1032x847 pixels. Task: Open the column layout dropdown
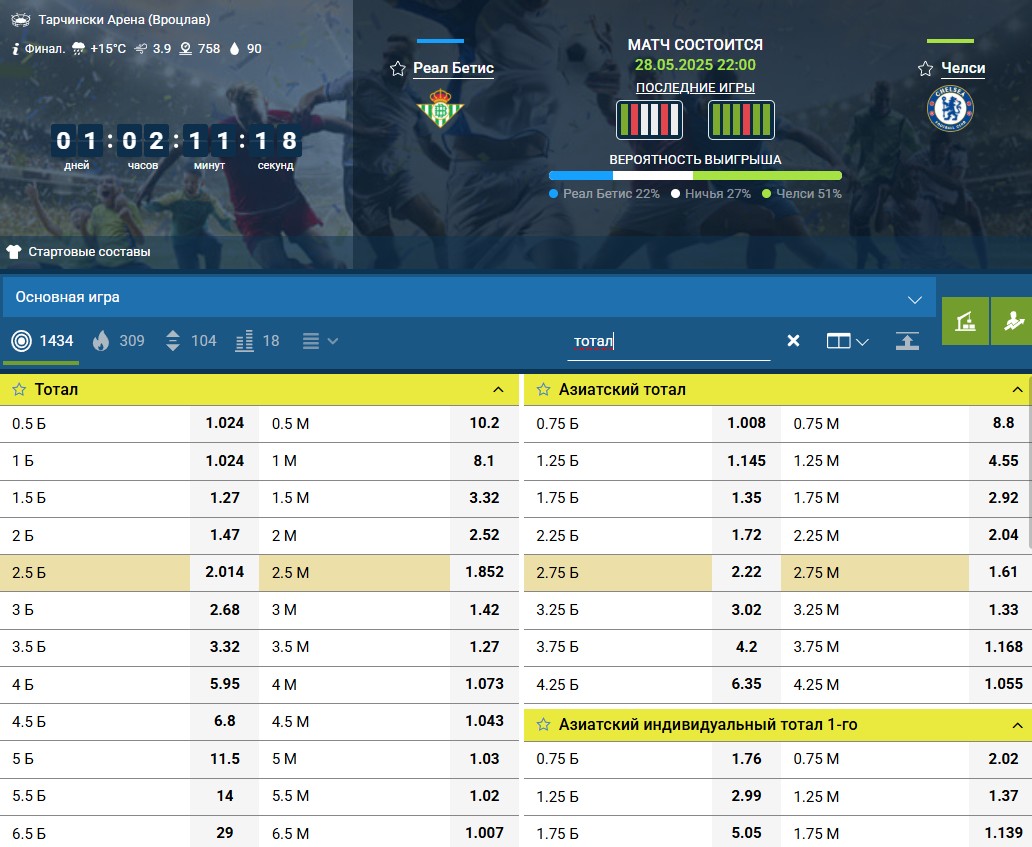847,341
